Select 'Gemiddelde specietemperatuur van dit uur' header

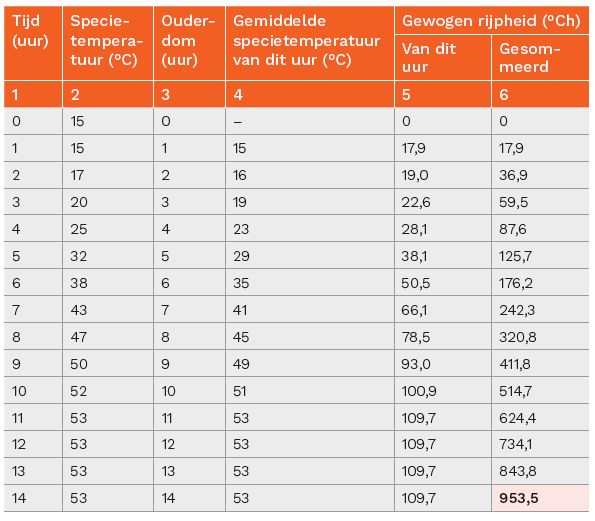coord(310,43)
